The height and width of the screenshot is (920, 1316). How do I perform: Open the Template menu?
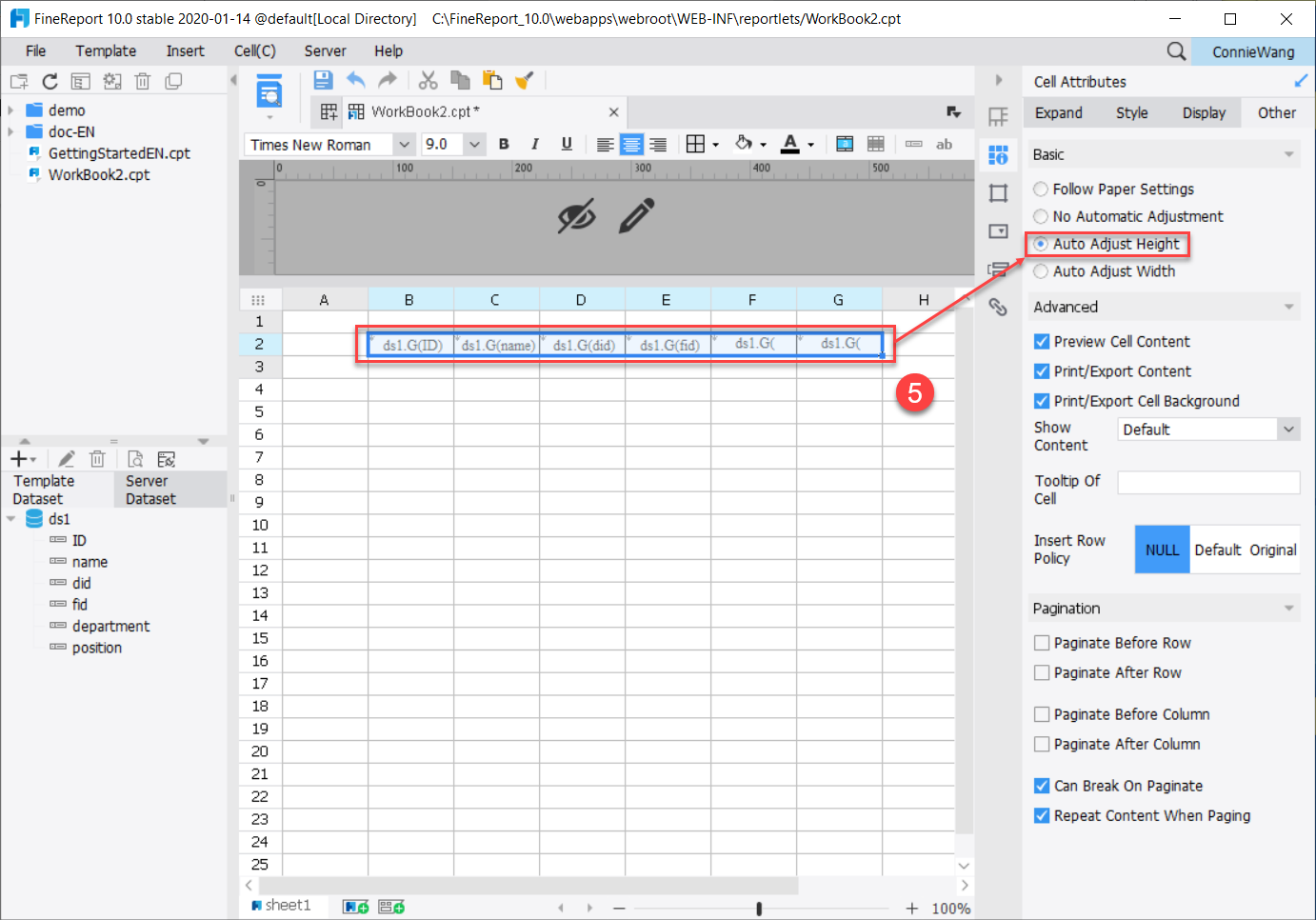coord(106,51)
